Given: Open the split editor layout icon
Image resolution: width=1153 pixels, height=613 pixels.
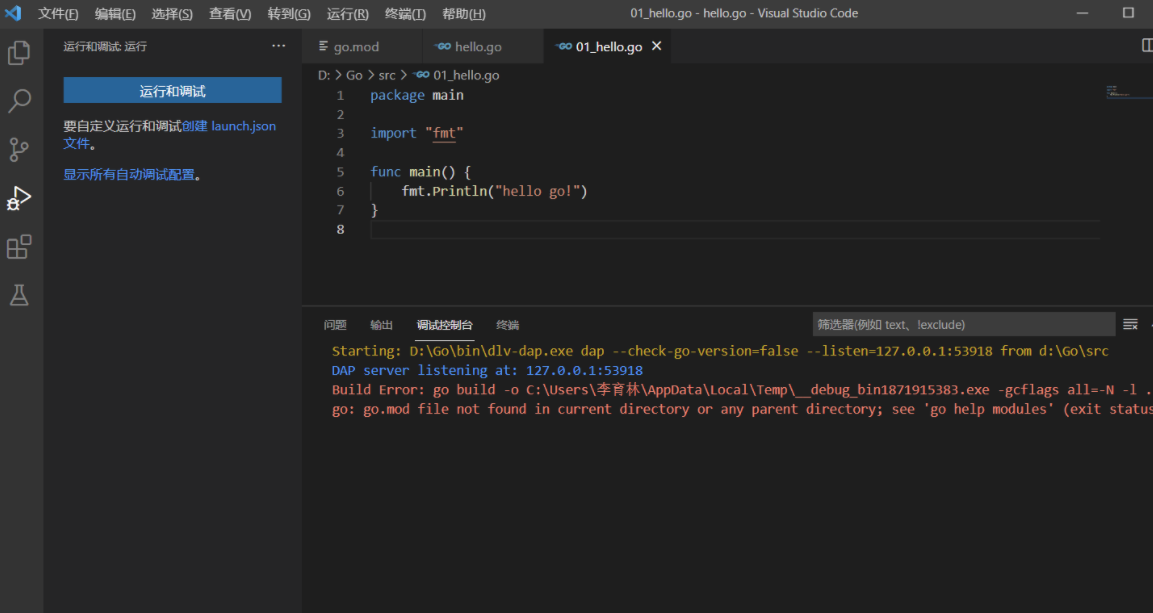Looking at the screenshot, I should [1147, 46].
